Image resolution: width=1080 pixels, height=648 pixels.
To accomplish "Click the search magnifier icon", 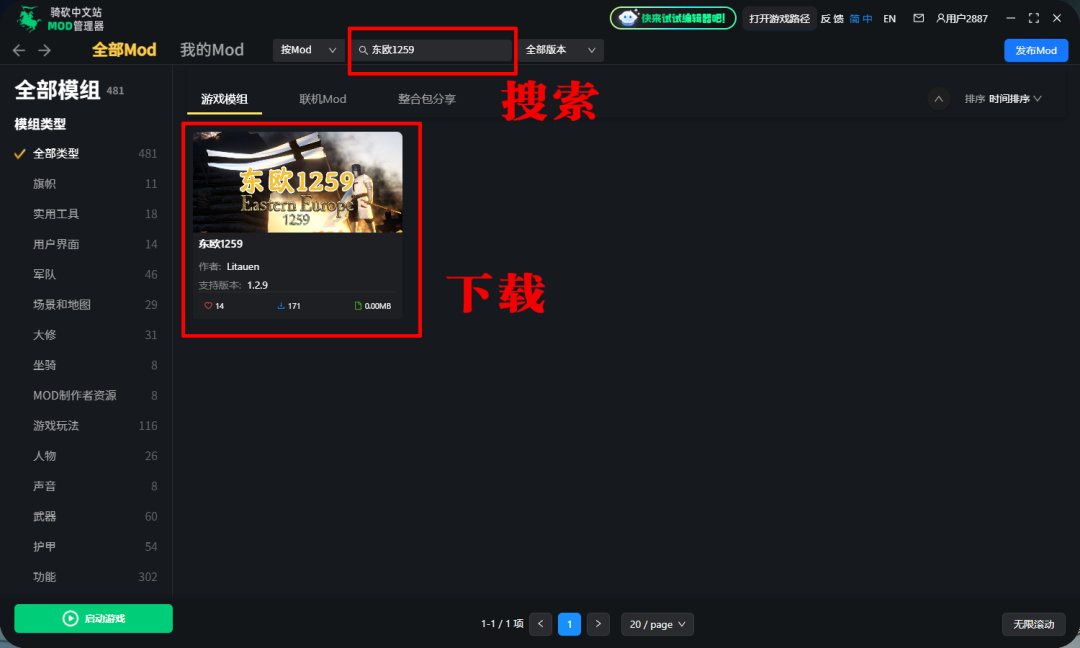I will pyautogui.click(x=363, y=50).
